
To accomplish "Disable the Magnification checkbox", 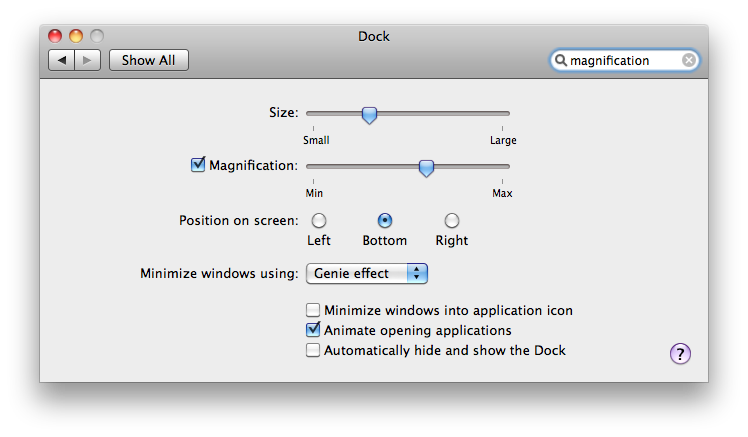I will [x=197, y=165].
